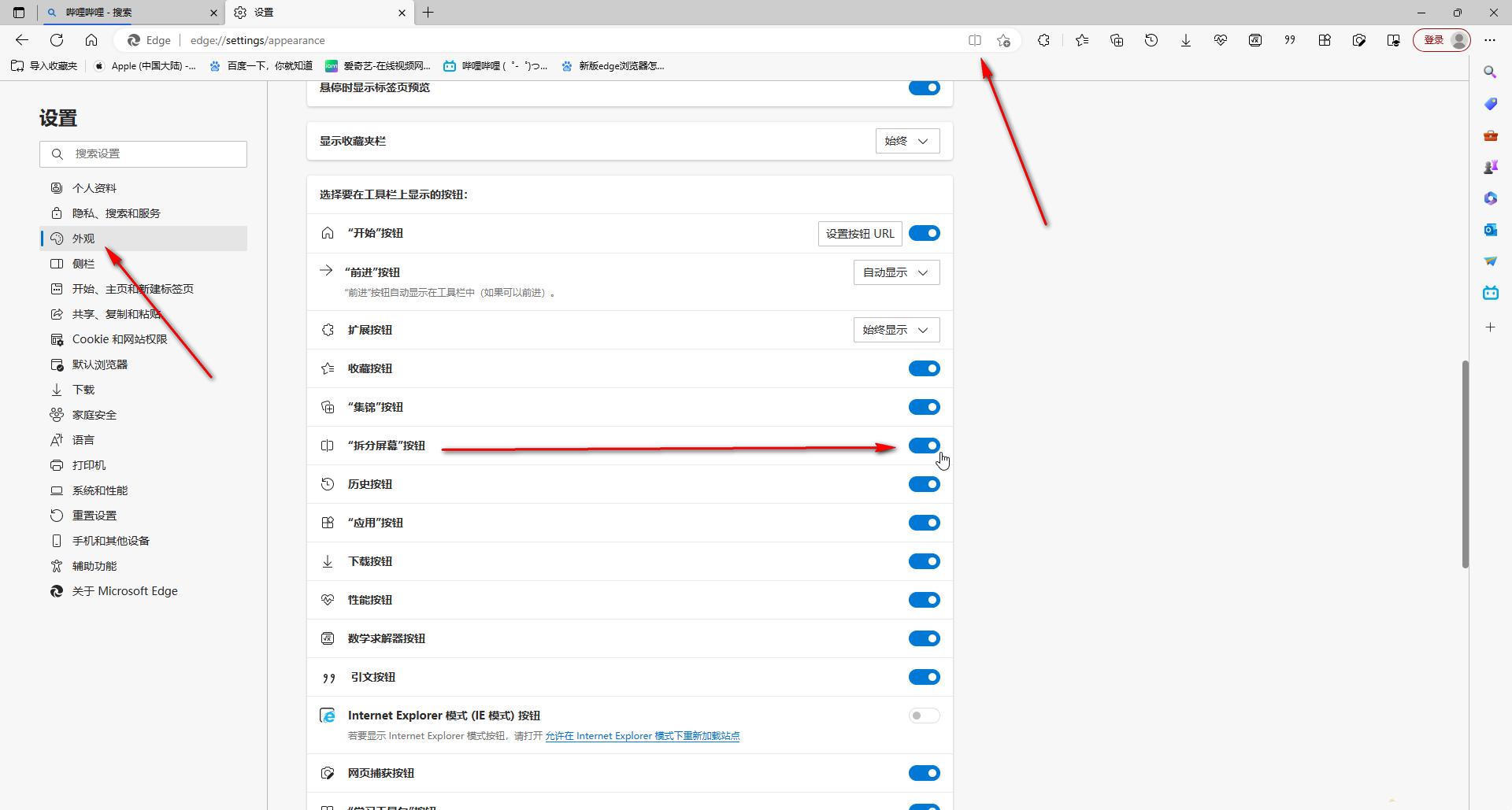The height and width of the screenshot is (810, 1512).
Task: Open sidebar Shopping tag icon
Action: [1490, 104]
